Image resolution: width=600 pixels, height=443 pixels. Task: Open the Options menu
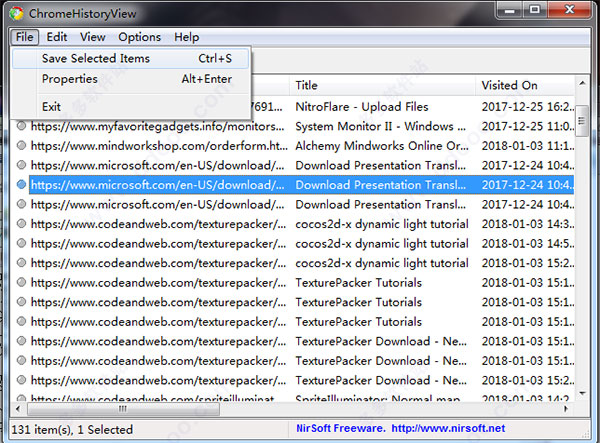pyautogui.click(x=140, y=37)
